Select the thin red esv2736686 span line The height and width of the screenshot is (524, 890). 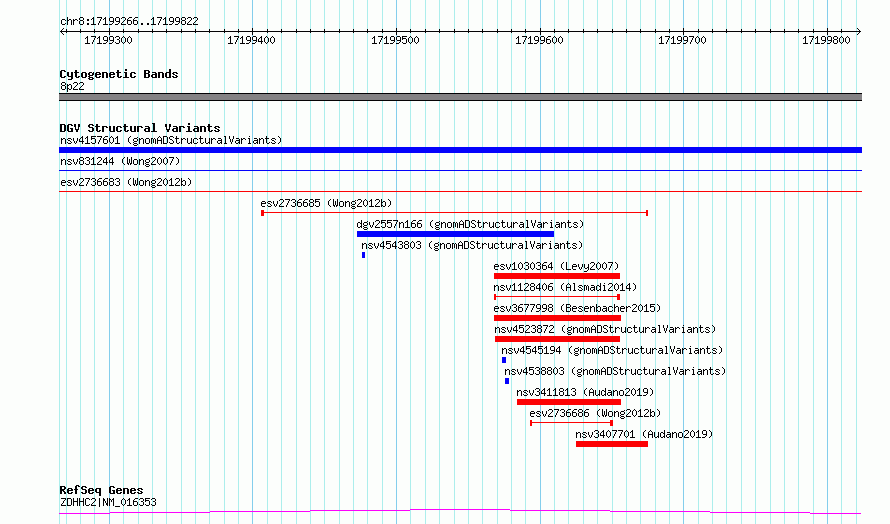pyautogui.click(x=572, y=423)
